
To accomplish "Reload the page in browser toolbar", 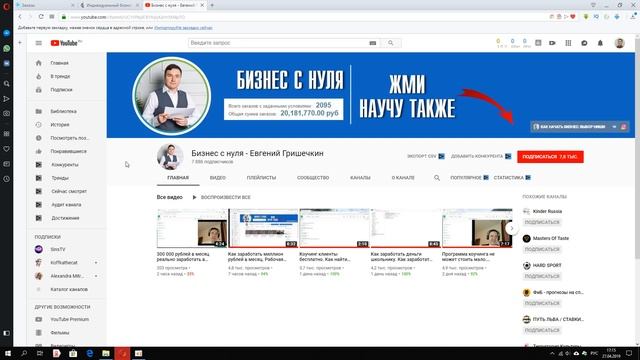I will (x=41, y=17).
